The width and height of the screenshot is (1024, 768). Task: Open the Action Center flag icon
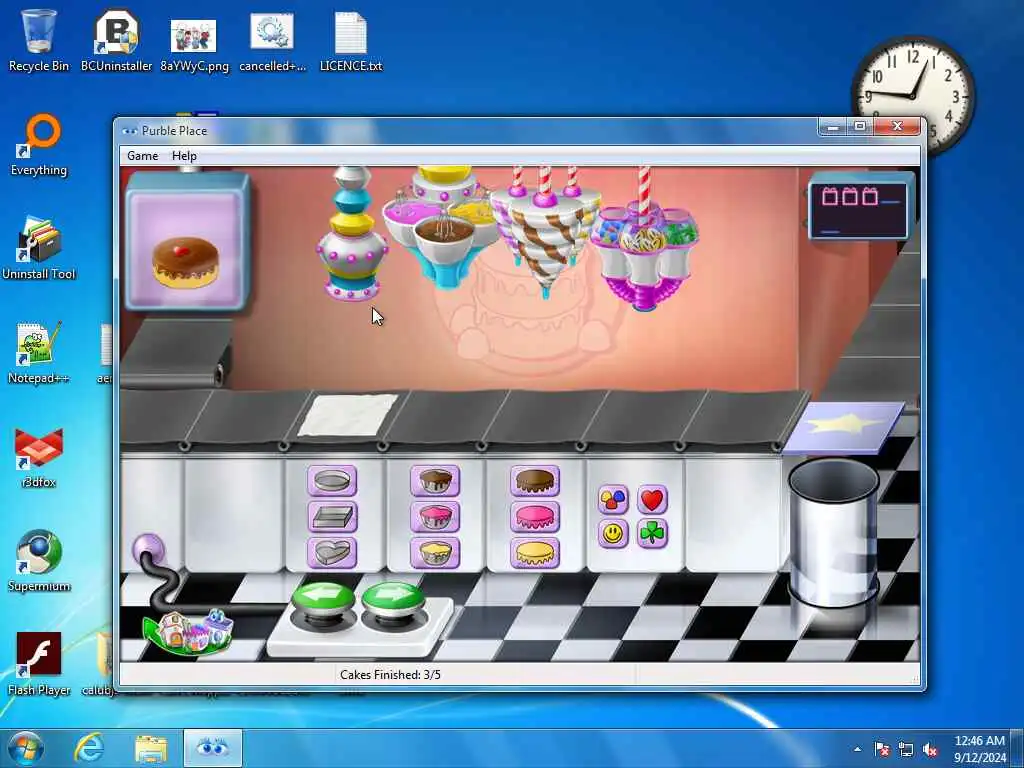[882, 749]
